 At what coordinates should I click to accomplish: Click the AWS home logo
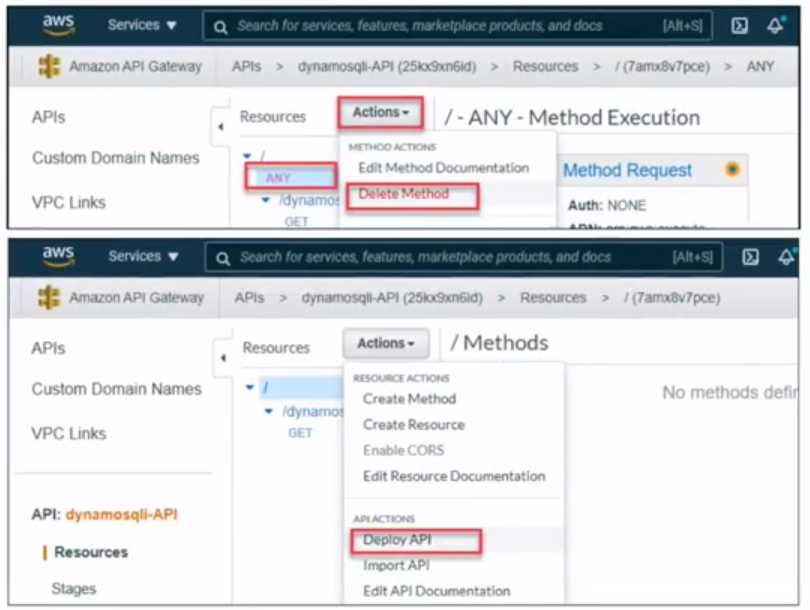coord(57,24)
